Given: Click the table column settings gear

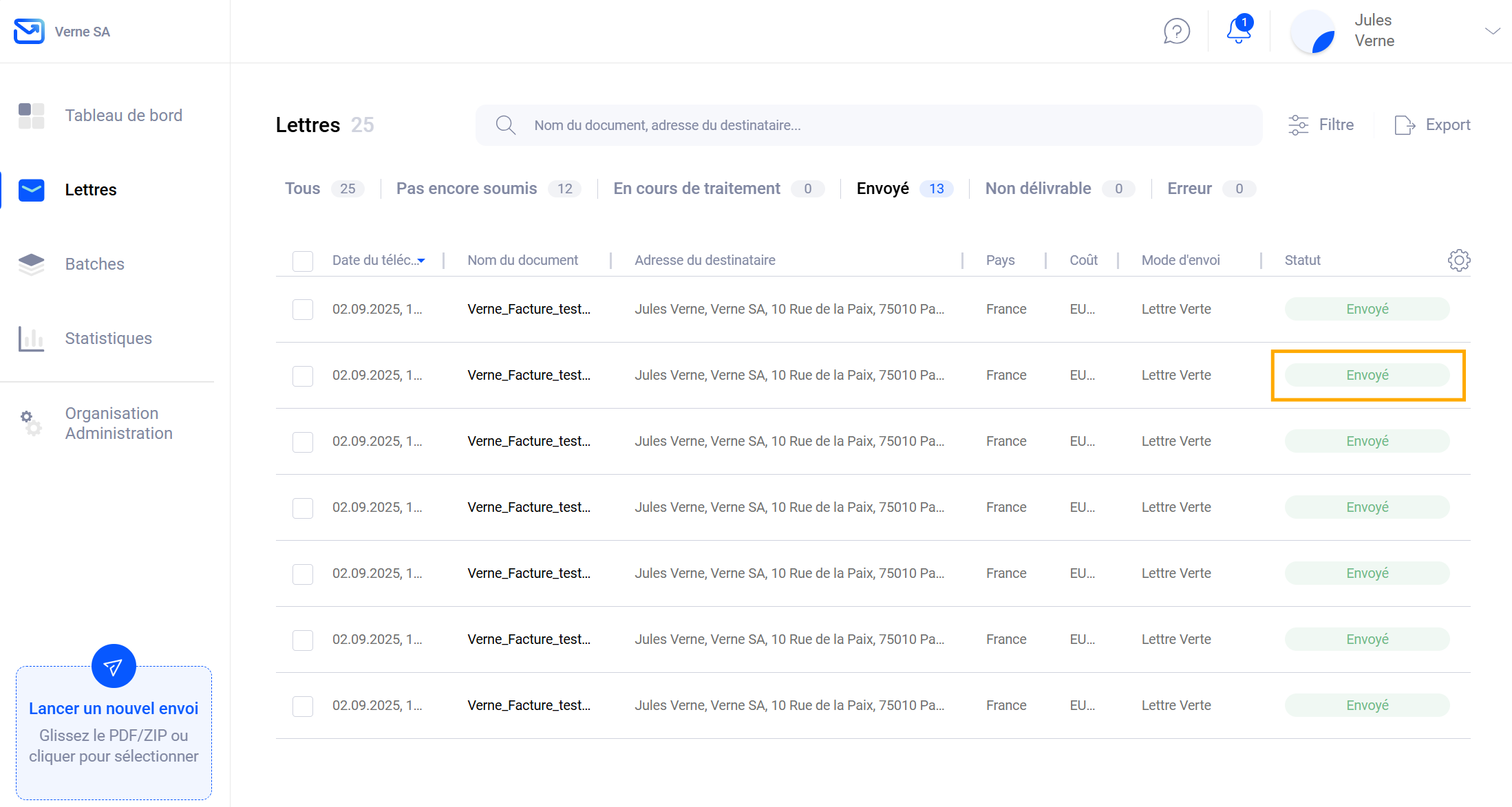Looking at the screenshot, I should 1458,260.
